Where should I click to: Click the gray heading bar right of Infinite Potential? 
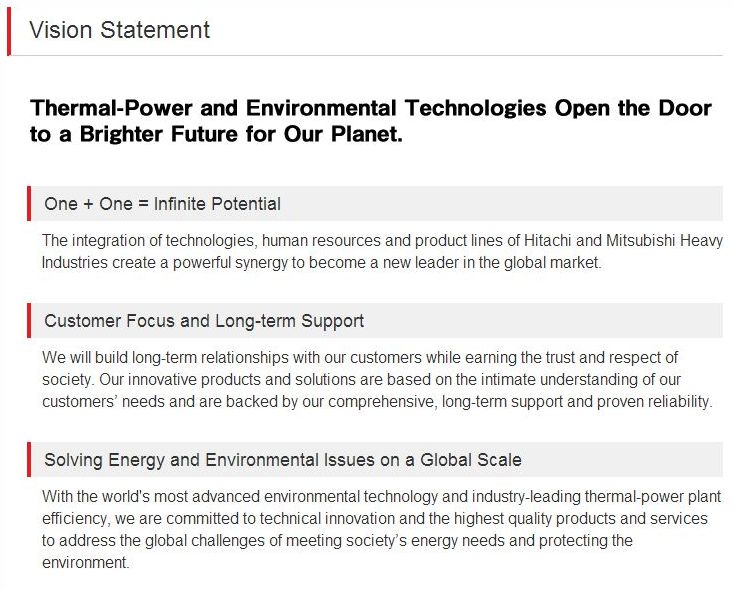(x=502, y=203)
